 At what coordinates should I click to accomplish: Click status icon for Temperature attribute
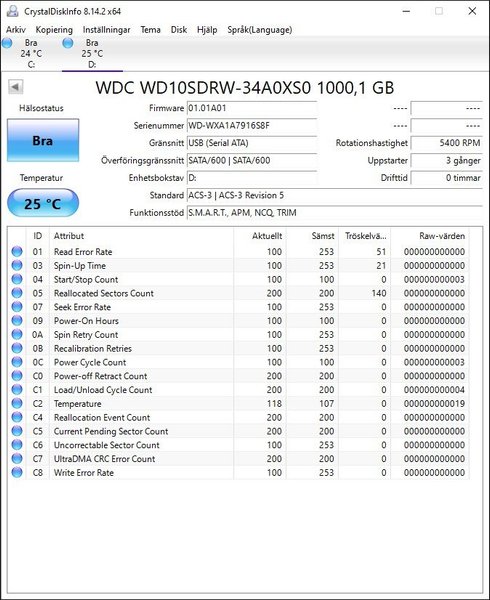pyautogui.click(x=17, y=403)
